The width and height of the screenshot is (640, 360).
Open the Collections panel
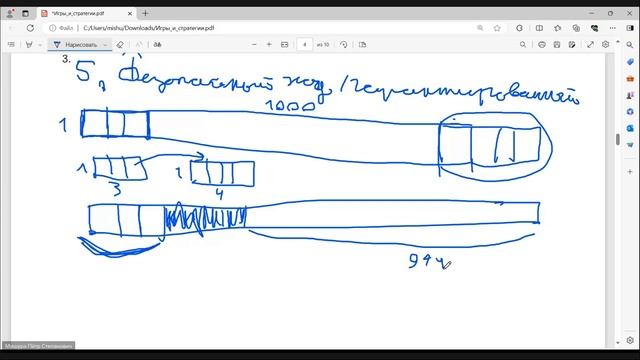click(576, 28)
